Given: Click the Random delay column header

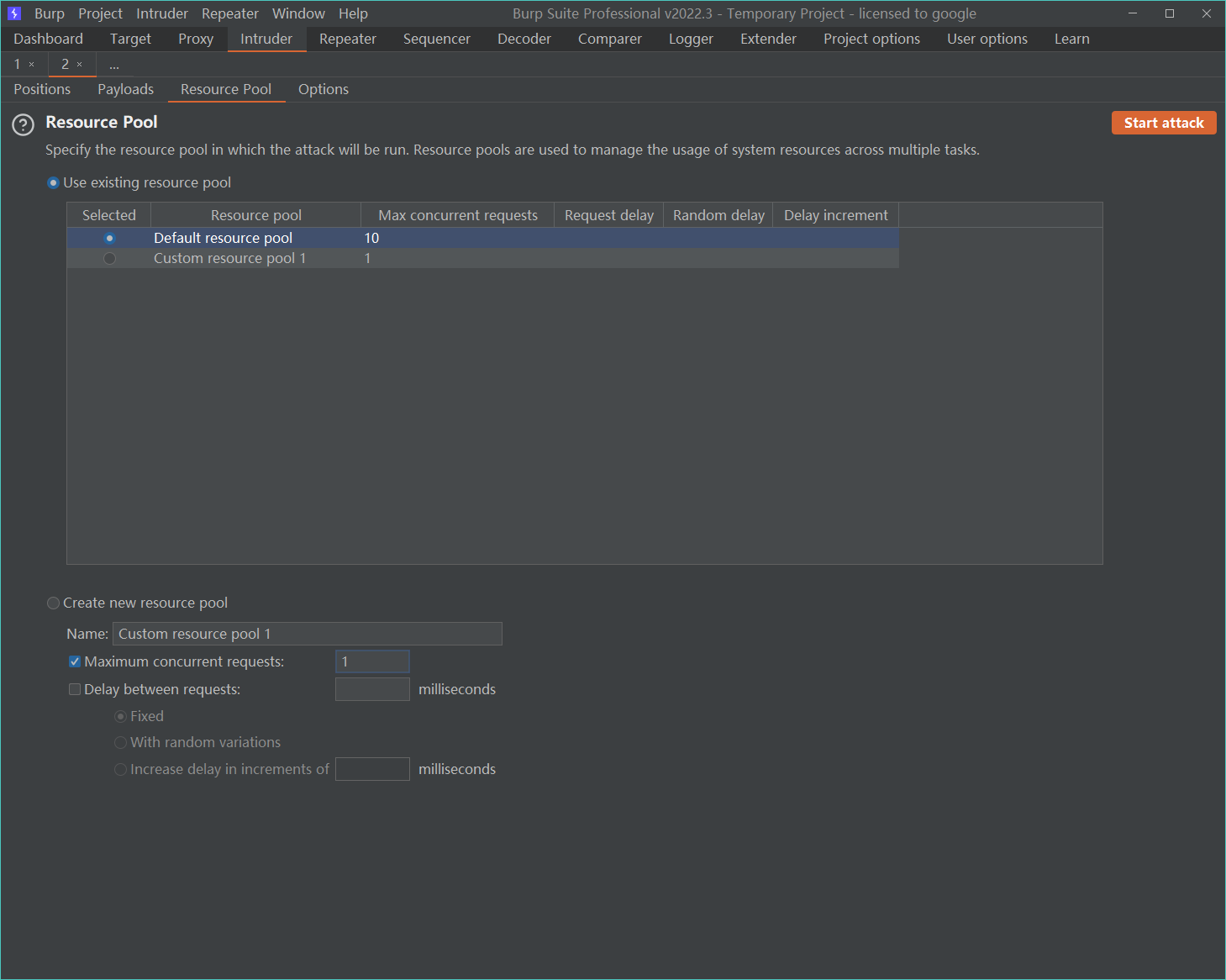Looking at the screenshot, I should [718, 215].
